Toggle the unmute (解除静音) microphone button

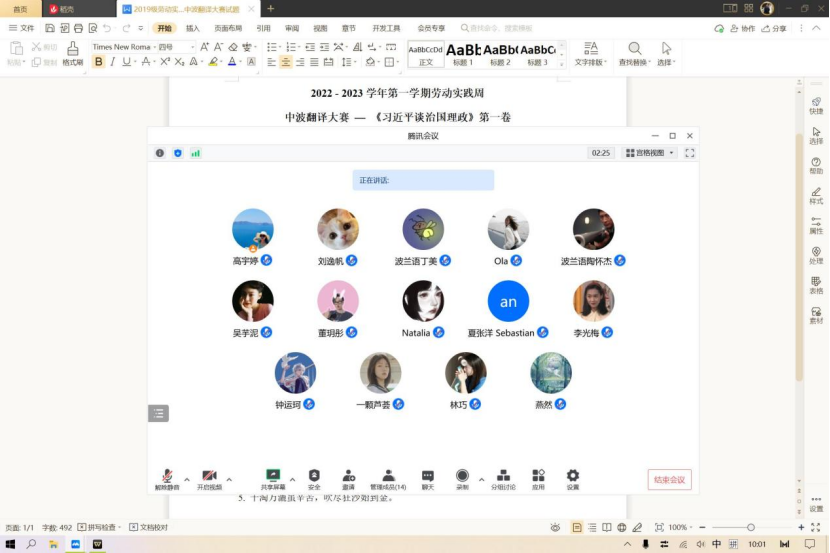click(x=167, y=476)
